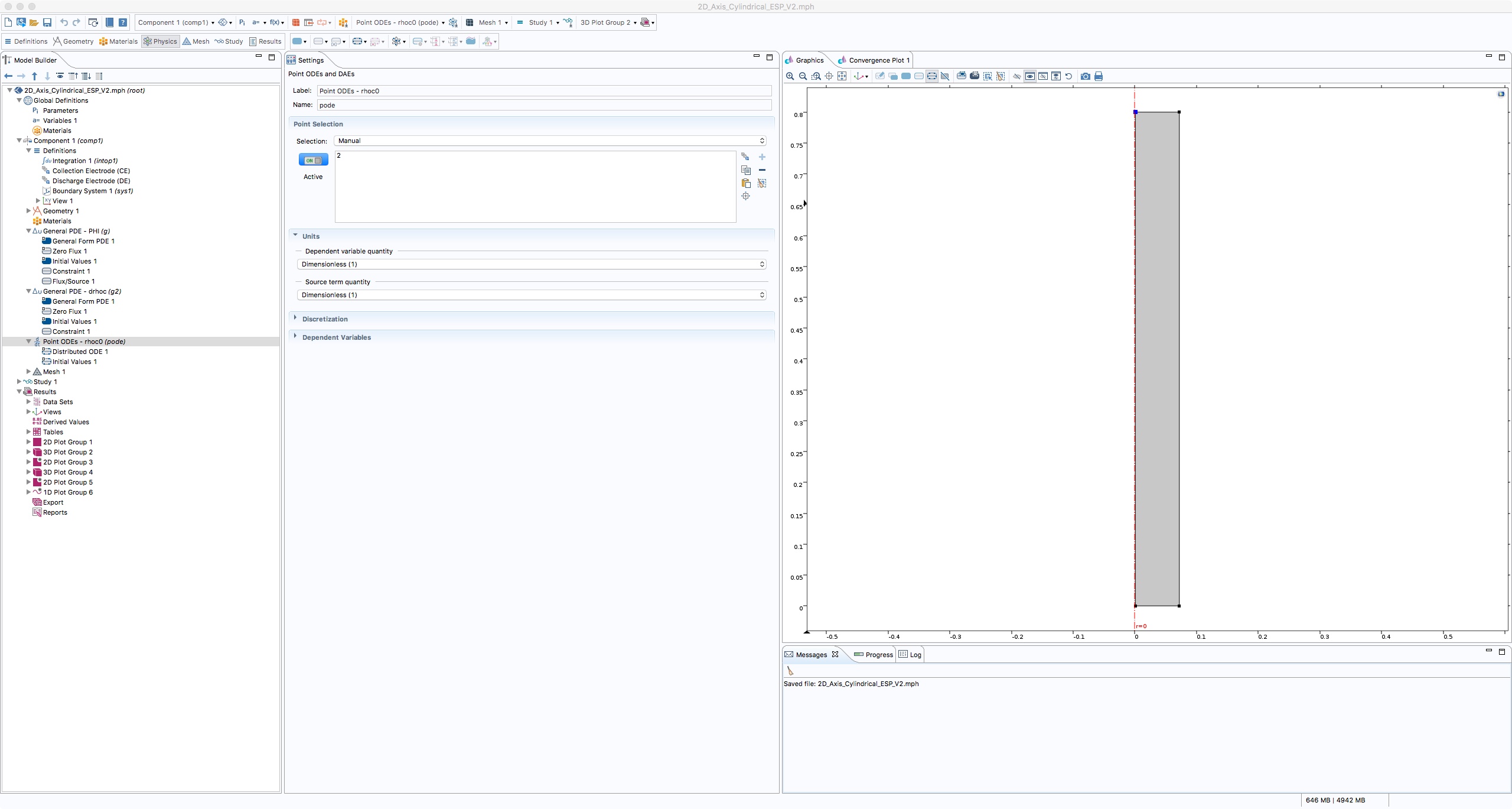Click the Save file icon

[47, 22]
